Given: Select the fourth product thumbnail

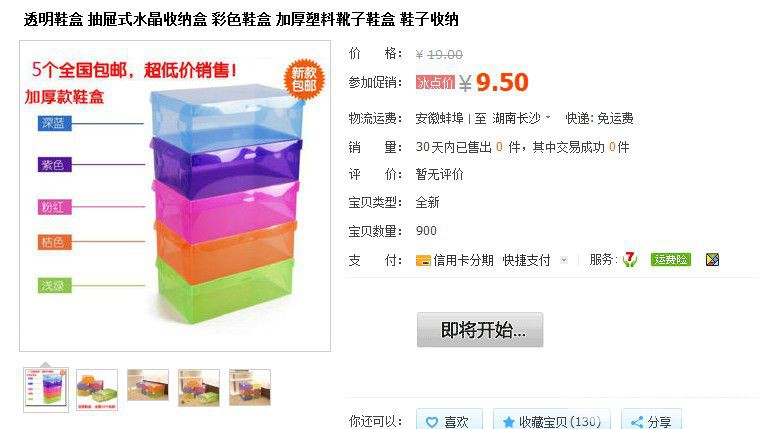Looking at the screenshot, I should point(199,387).
